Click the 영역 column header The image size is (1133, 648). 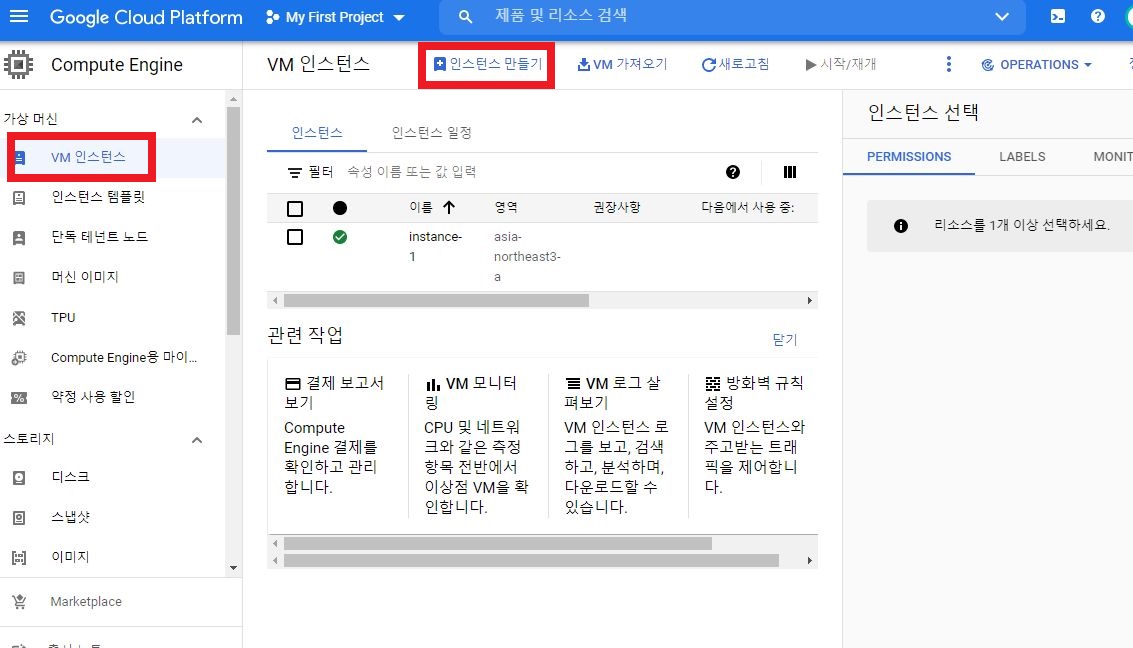click(x=506, y=207)
